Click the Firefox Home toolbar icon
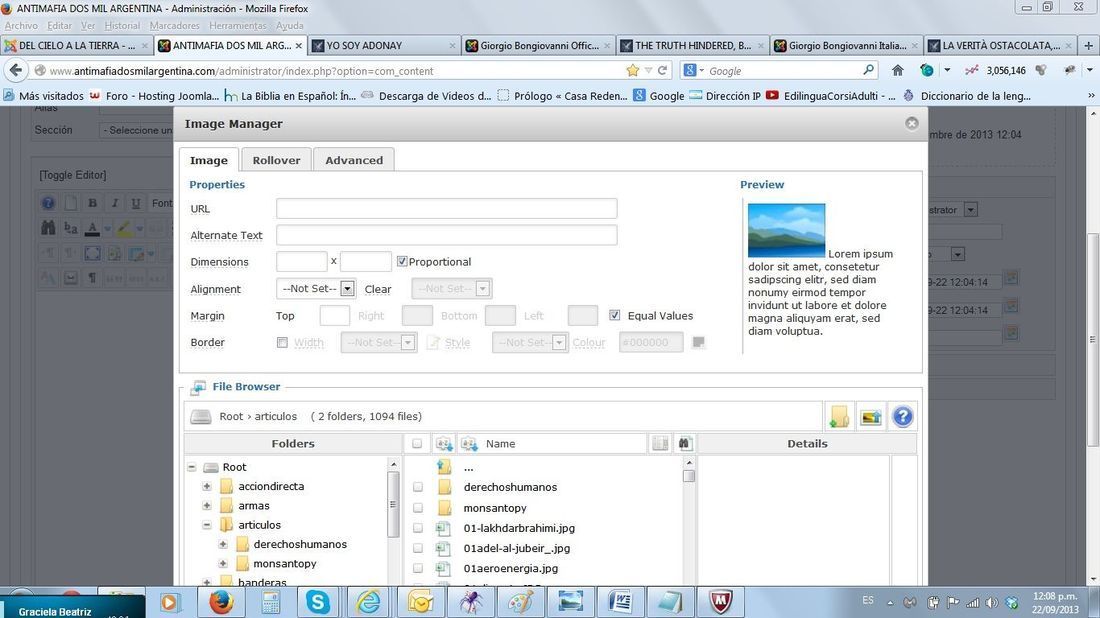The height and width of the screenshot is (618, 1100). (x=897, y=70)
